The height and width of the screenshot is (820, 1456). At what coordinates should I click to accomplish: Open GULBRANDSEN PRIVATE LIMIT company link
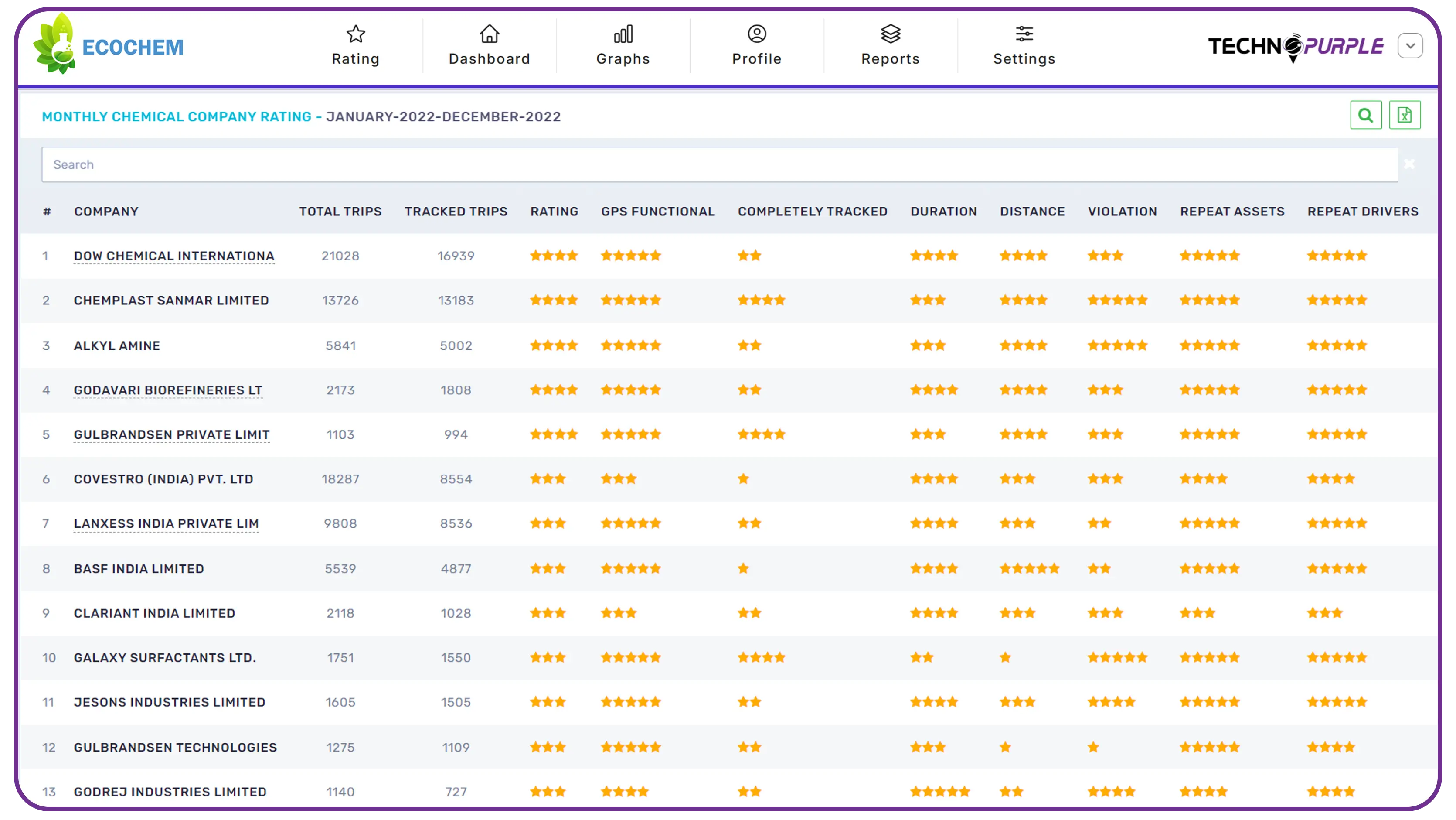coord(171,434)
